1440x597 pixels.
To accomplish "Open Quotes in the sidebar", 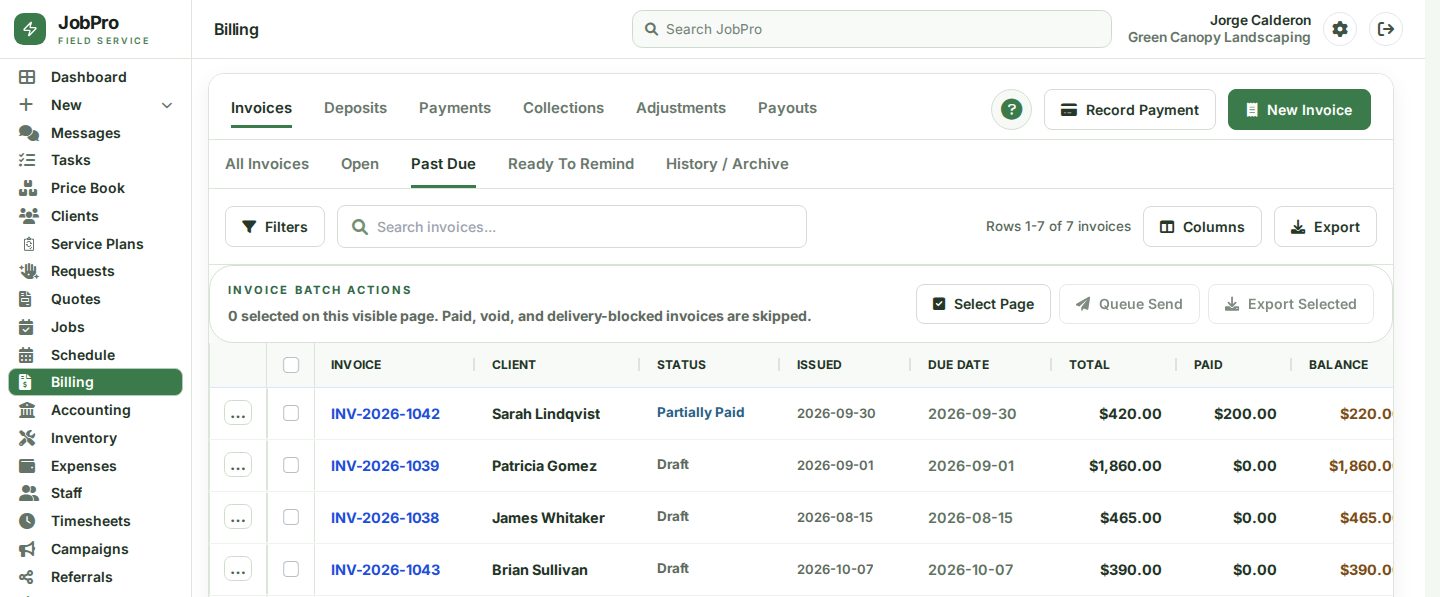I will tap(96, 299).
